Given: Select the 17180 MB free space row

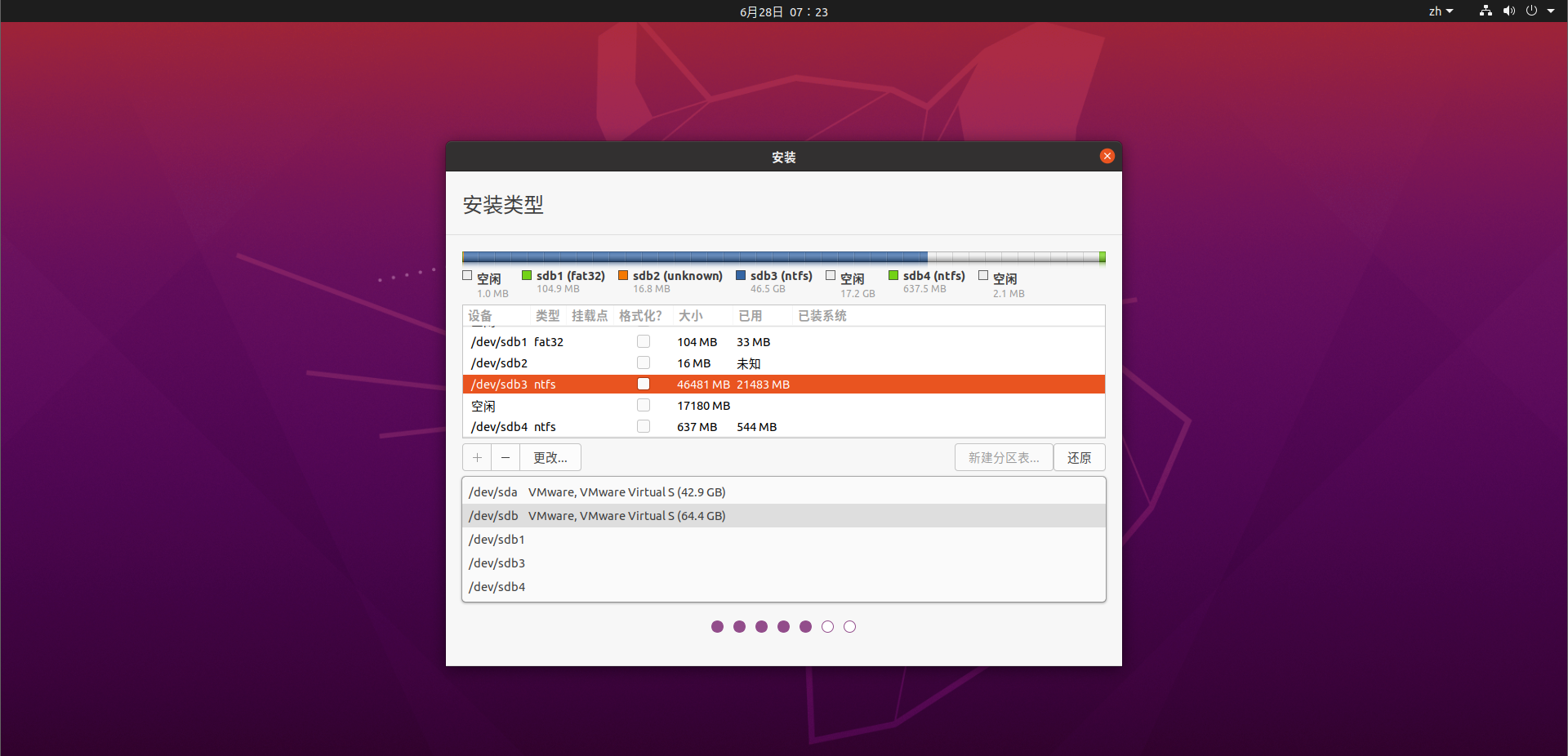Looking at the screenshot, I should pos(702,406).
